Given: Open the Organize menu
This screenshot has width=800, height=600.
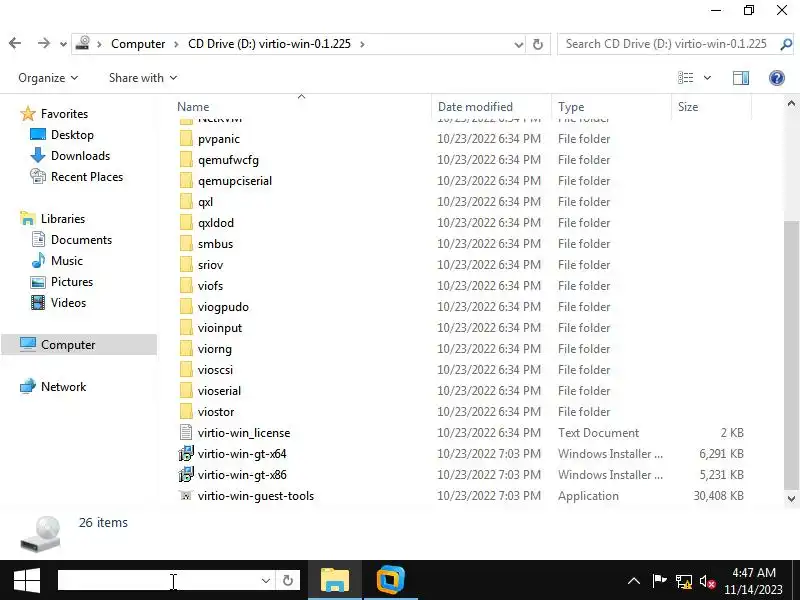Looking at the screenshot, I should [x=48, y=78].
